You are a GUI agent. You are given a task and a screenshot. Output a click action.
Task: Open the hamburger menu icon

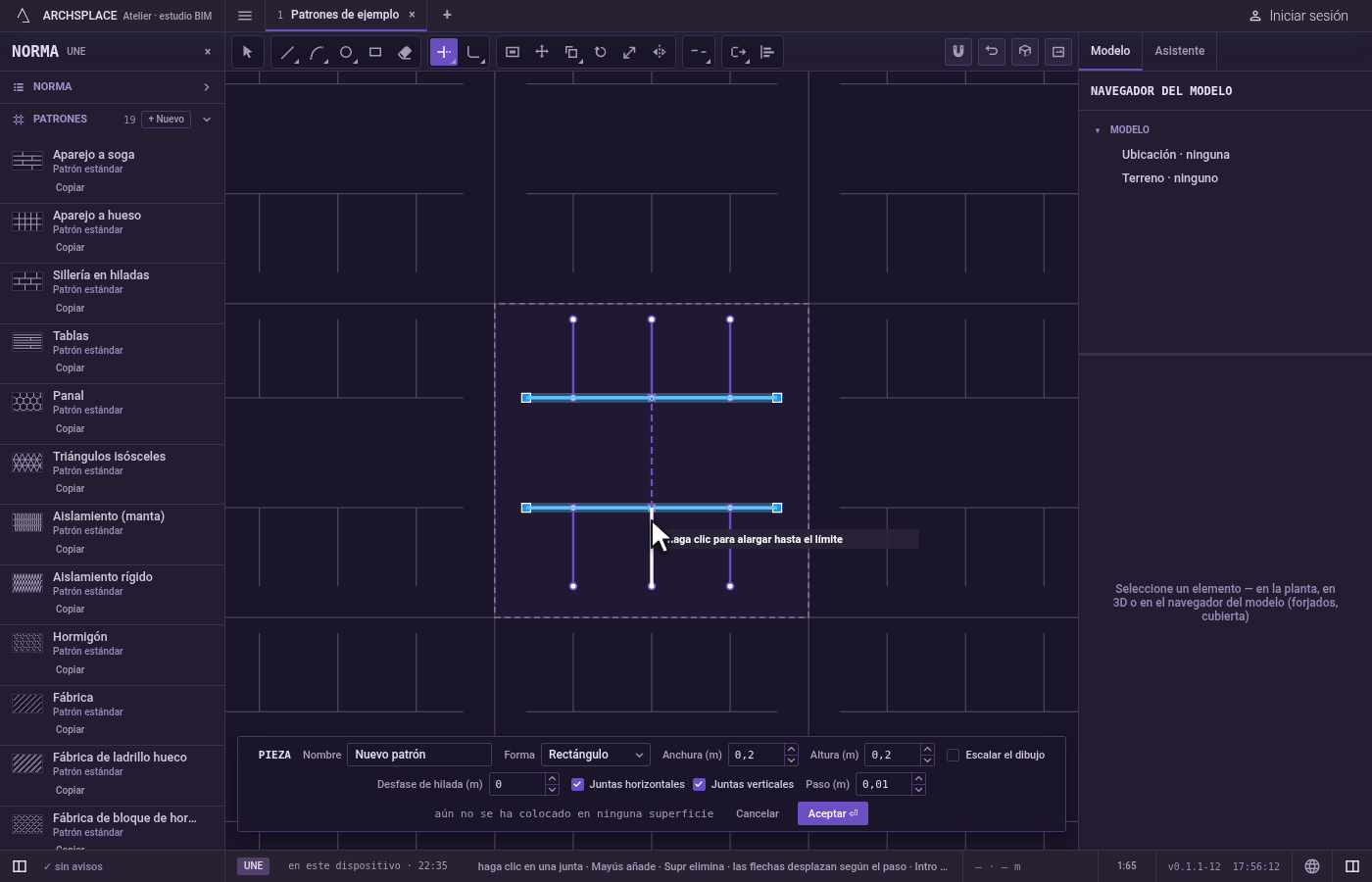(x=245, y=15)
